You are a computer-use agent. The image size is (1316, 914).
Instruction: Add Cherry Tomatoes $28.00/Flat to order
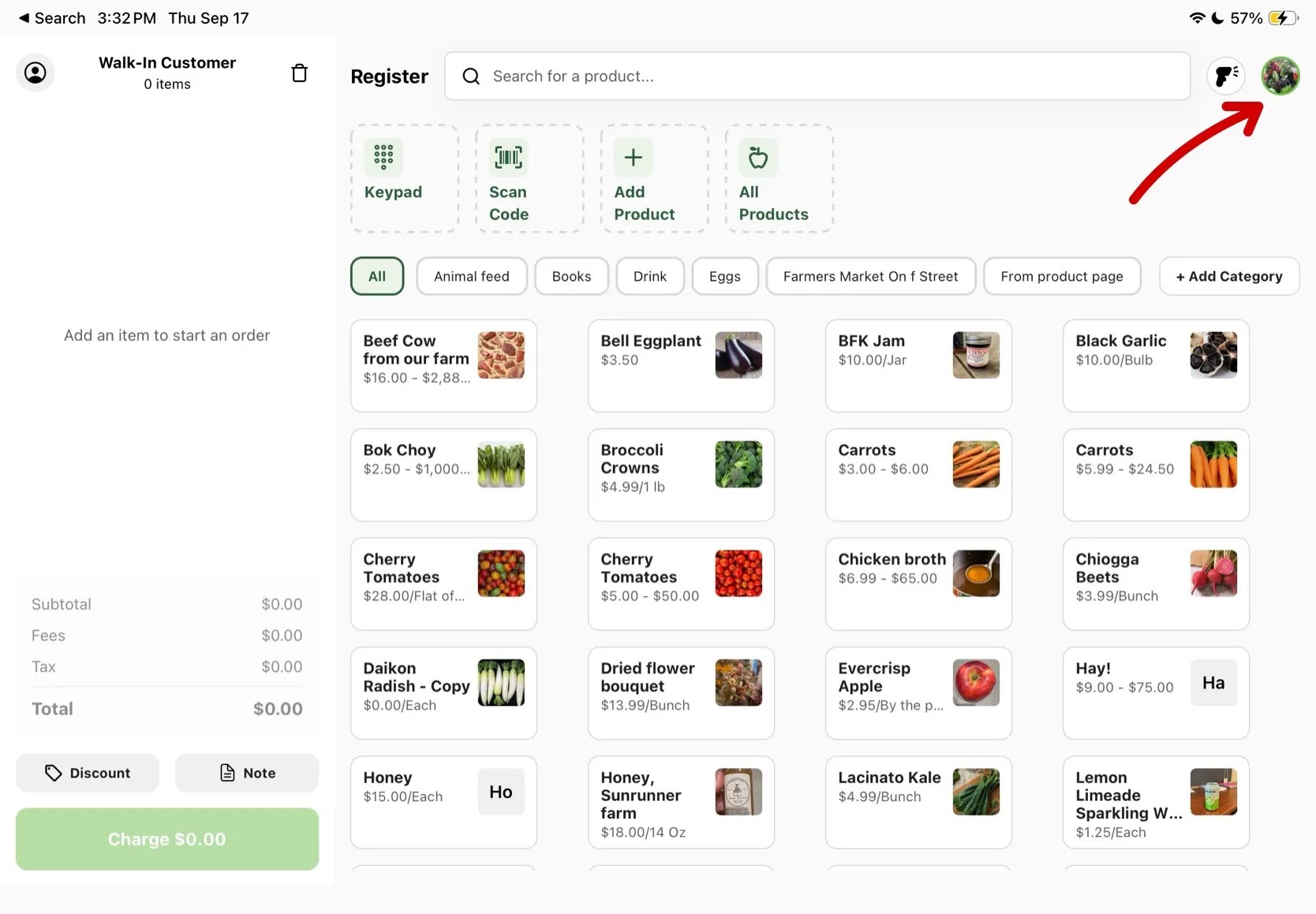click(x=443, y=584)
